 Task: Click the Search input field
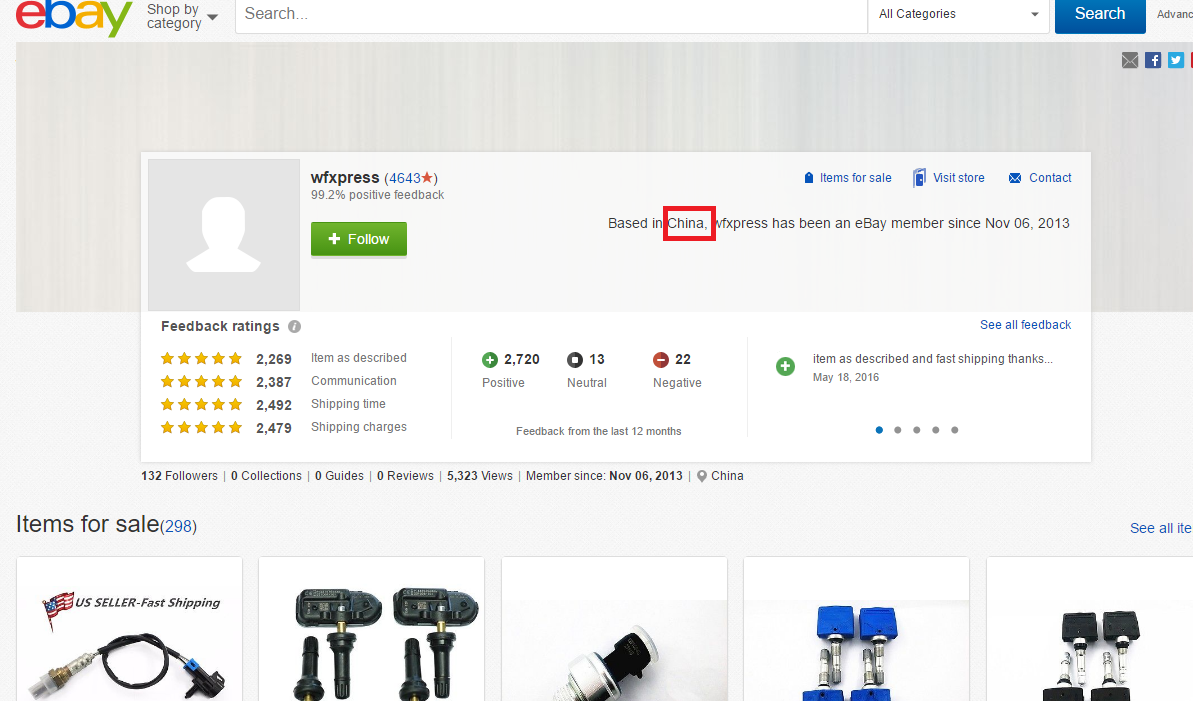tap(552, 14)
